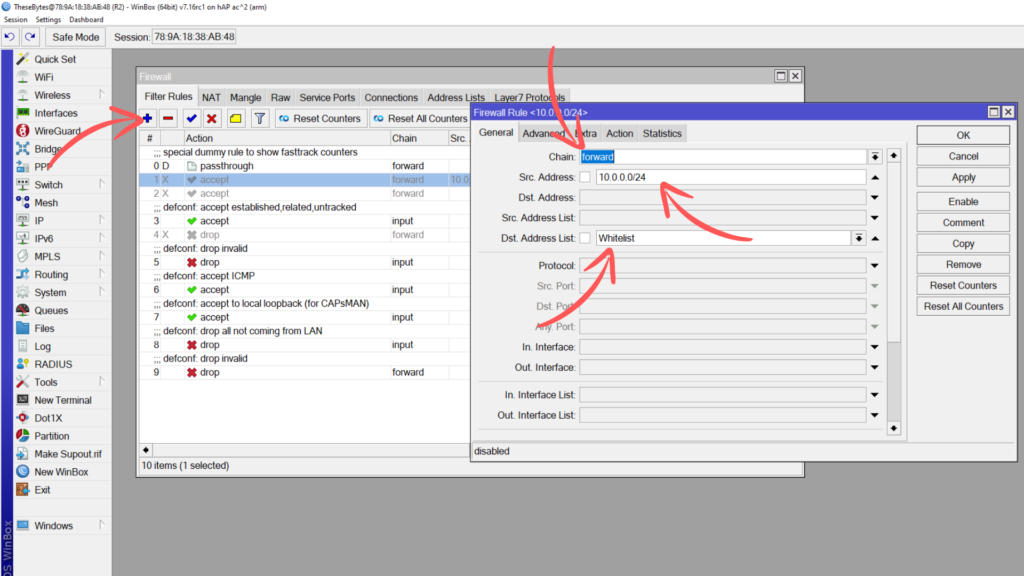Open New Terminal in the sidebar

click(x=62, y=400)
